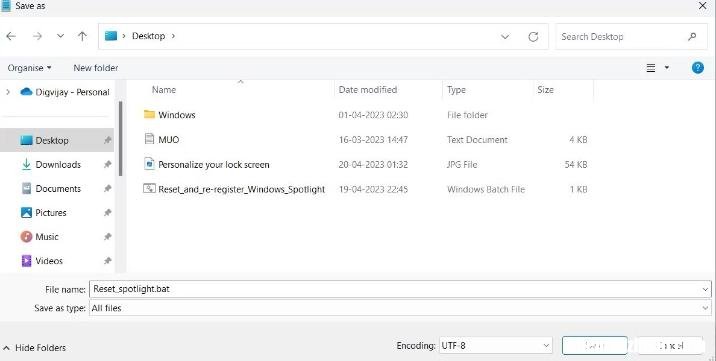Change the view with list icon
This screenshot has width=716, height=361.
651,68
